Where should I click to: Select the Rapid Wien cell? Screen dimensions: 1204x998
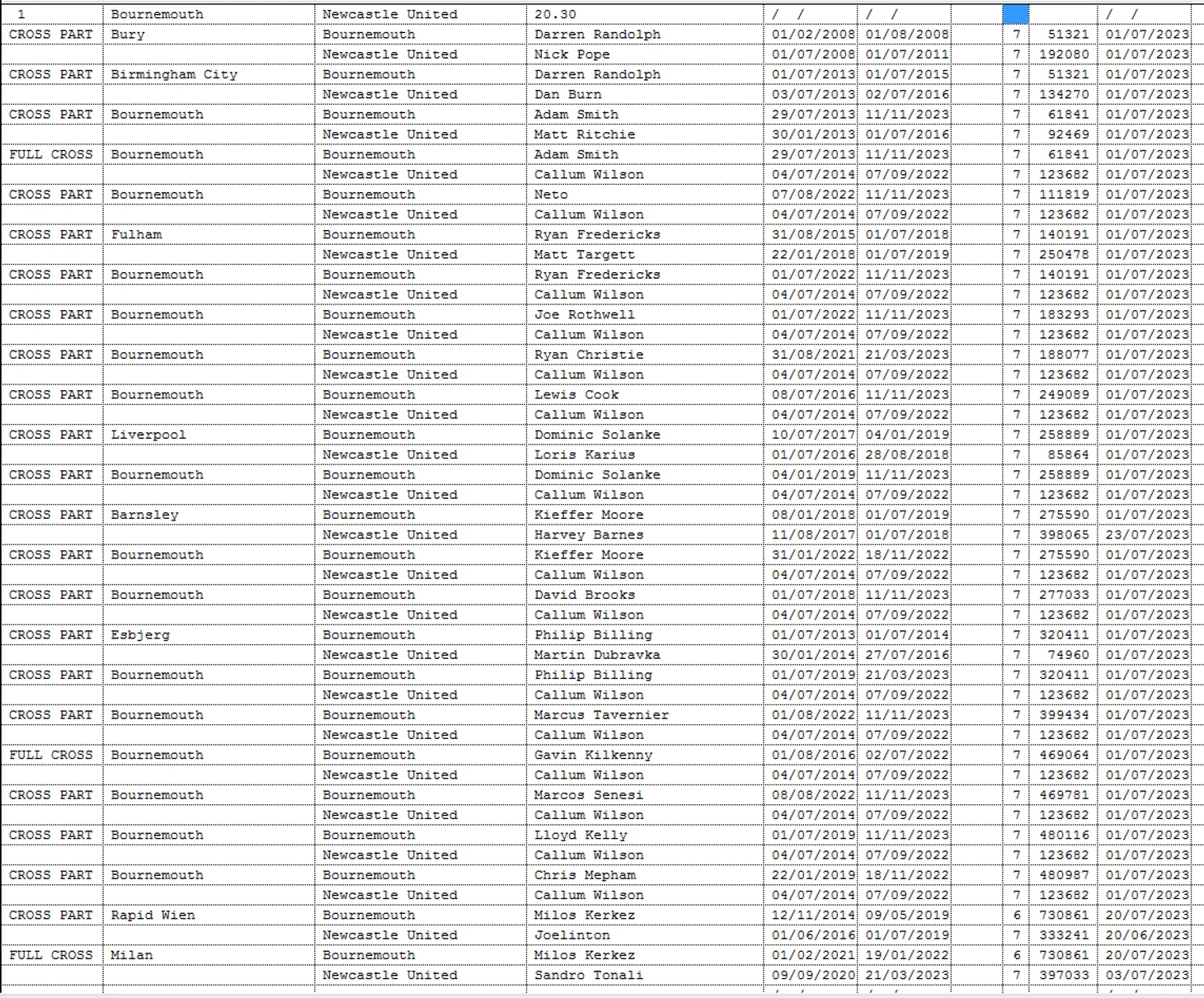click(209, 916)
